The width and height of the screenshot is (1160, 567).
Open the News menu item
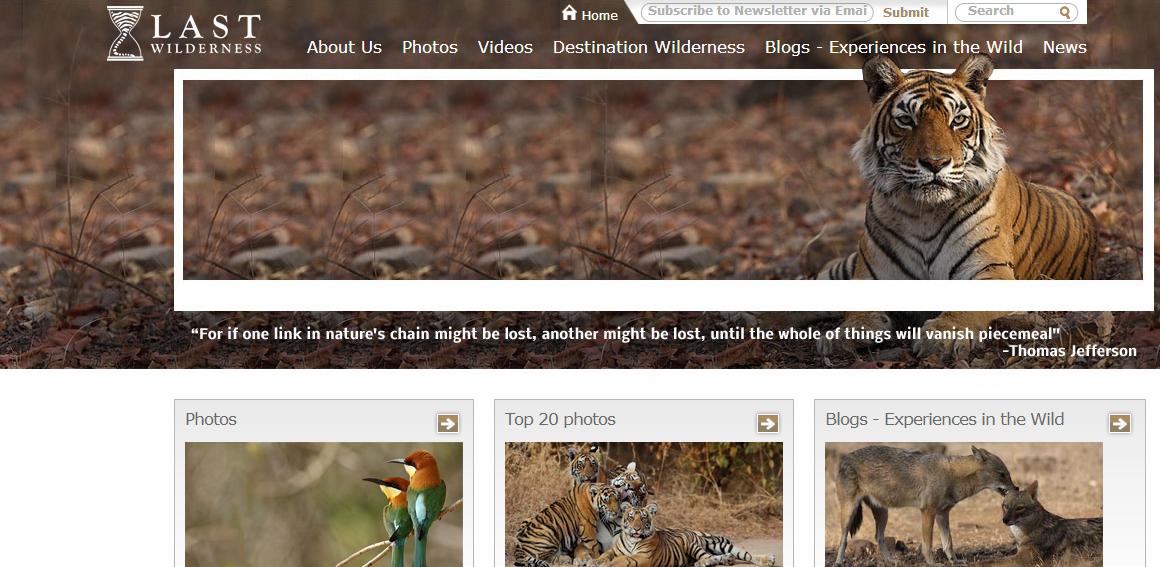pyautogui.click(x=1065, y=47)
